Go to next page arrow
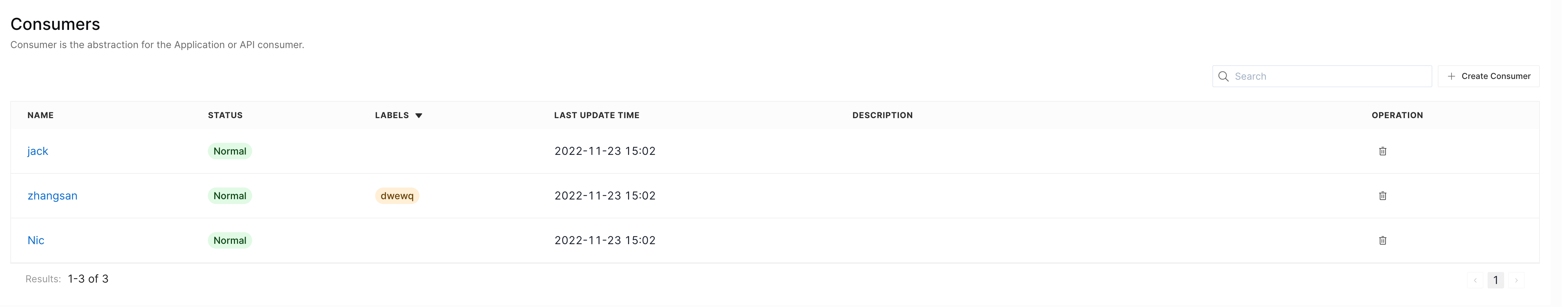The width and height of the screenshot is (1568, 307). coord(1516,280)
